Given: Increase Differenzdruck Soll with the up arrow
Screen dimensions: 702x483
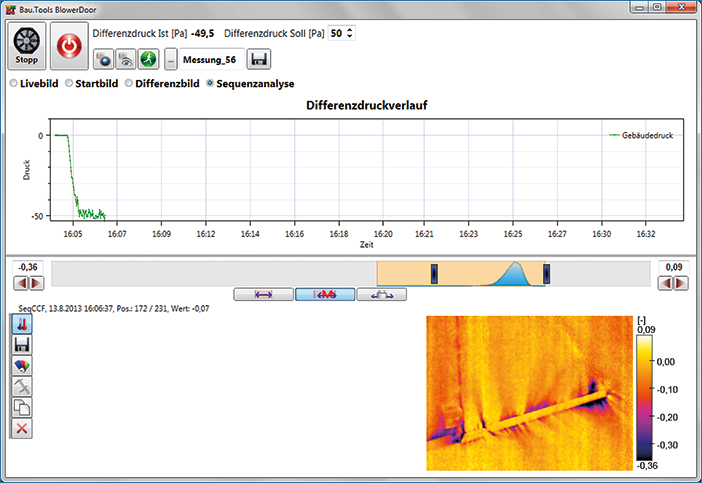Looking at the screenshot, I should tap(350, 30).
